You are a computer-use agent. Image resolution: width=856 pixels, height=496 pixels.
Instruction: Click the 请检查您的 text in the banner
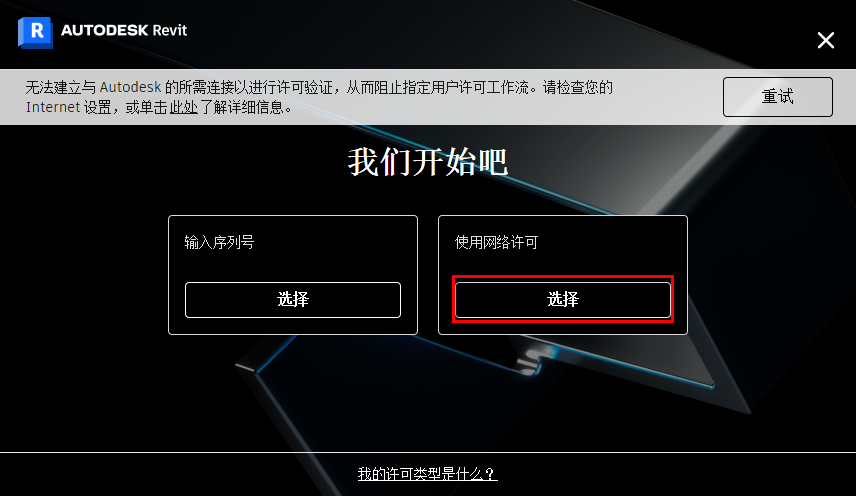(578, 87)
